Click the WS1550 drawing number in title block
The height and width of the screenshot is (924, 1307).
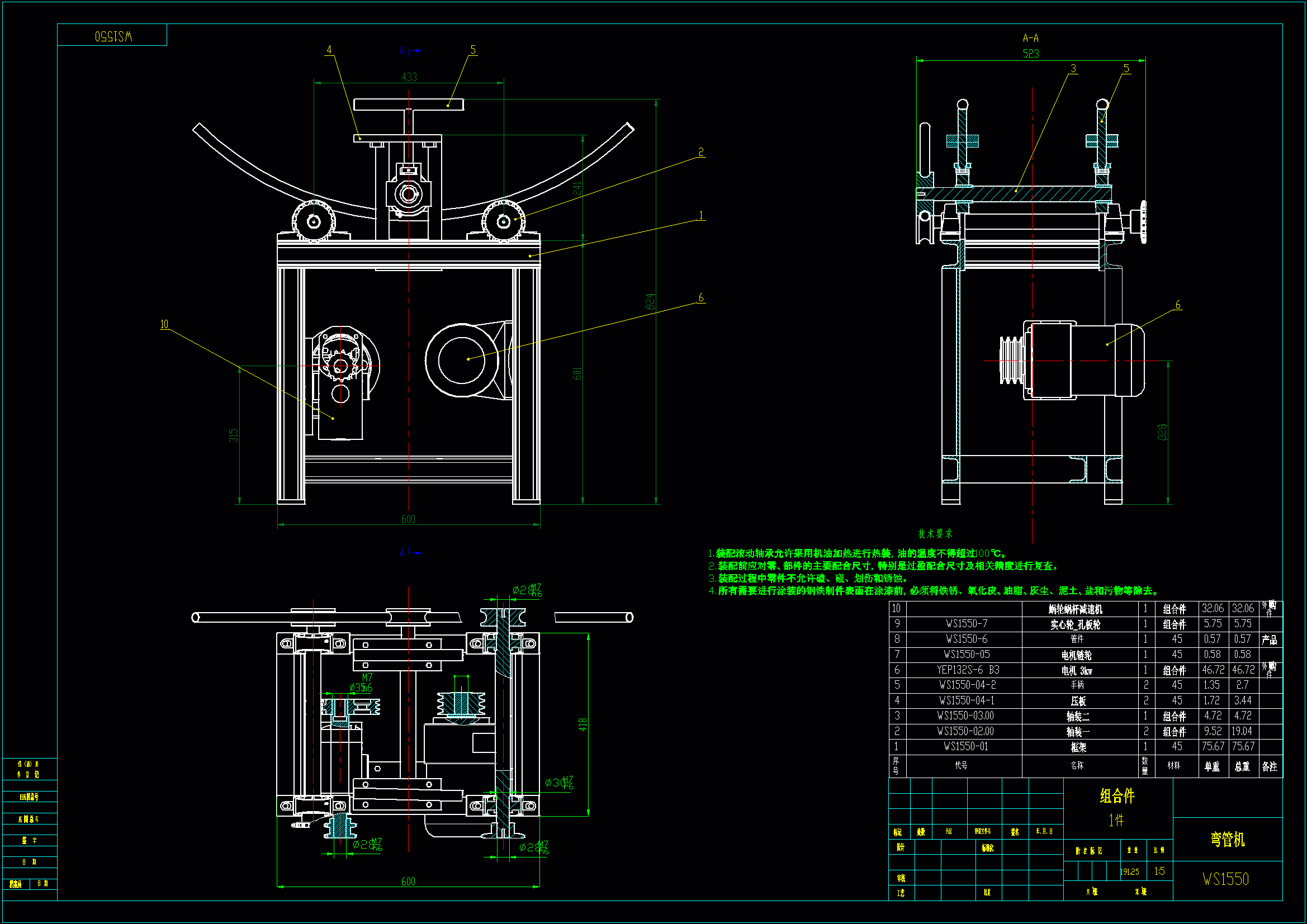coord(1225,879)
